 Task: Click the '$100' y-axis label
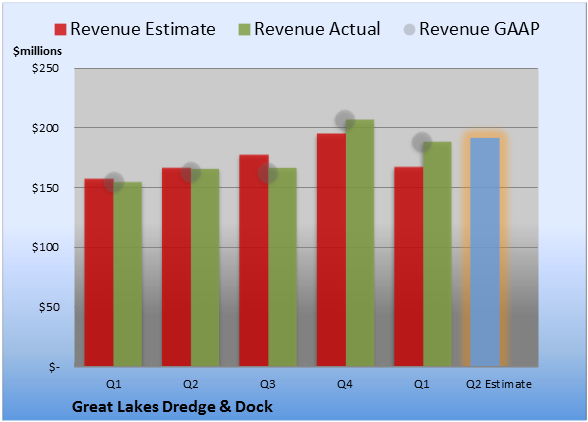(45, 247)
